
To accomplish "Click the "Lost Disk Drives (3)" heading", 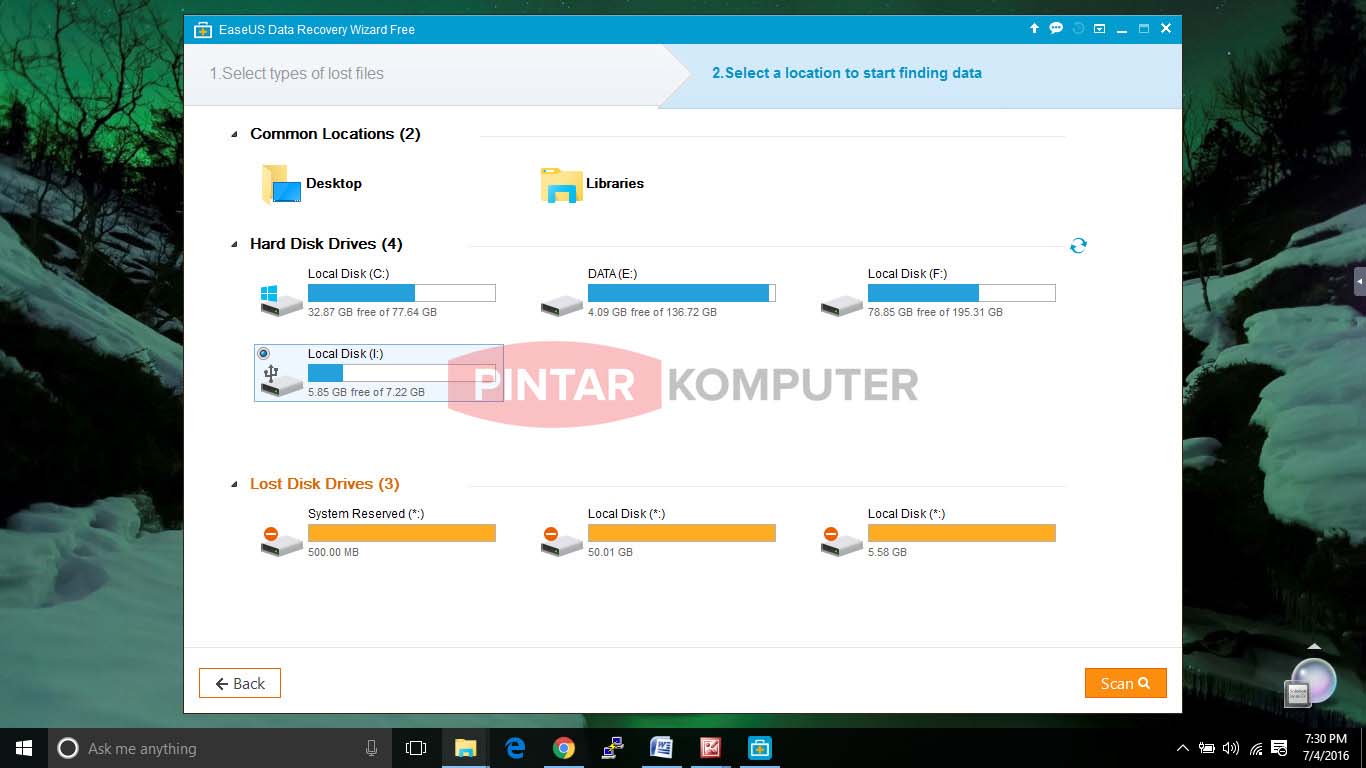I will pyautogui.click(x=324, y=484).
